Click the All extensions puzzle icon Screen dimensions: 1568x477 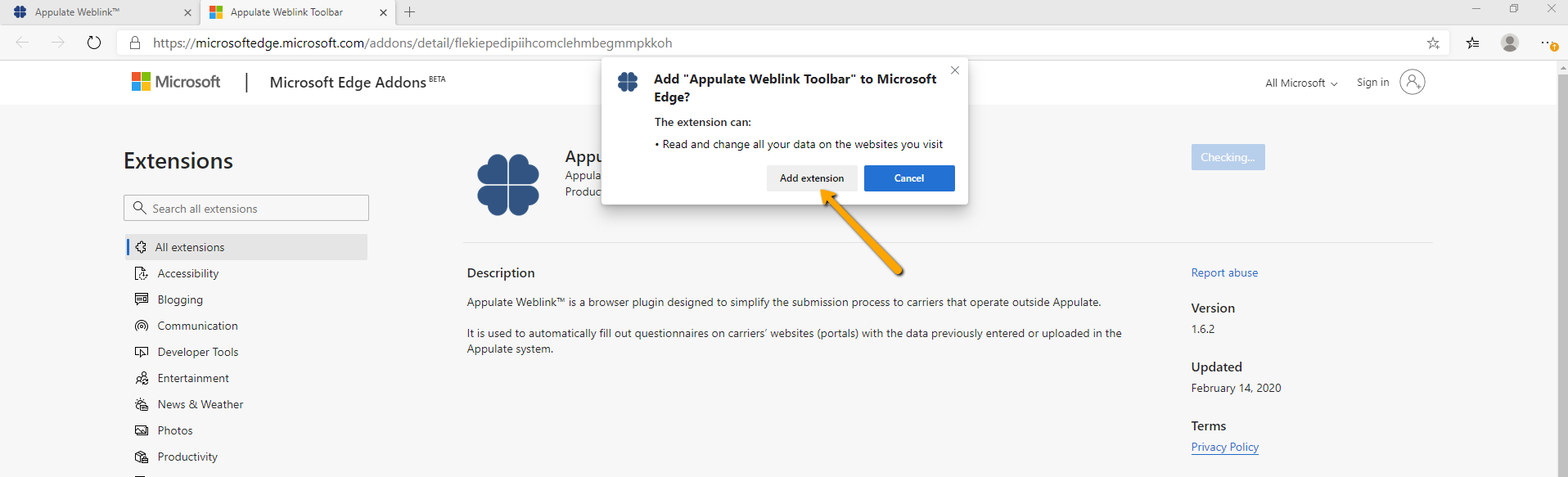tap(141, 247)
